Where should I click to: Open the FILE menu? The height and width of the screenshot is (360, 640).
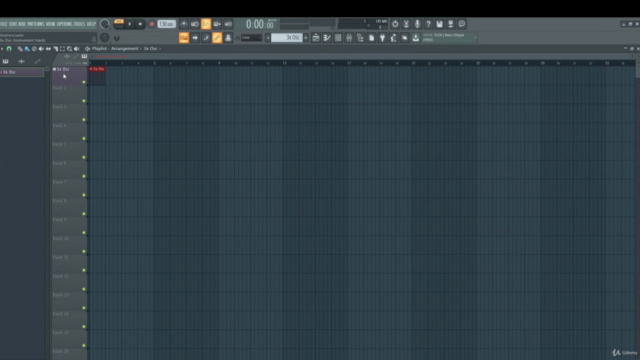click(4, 24)
